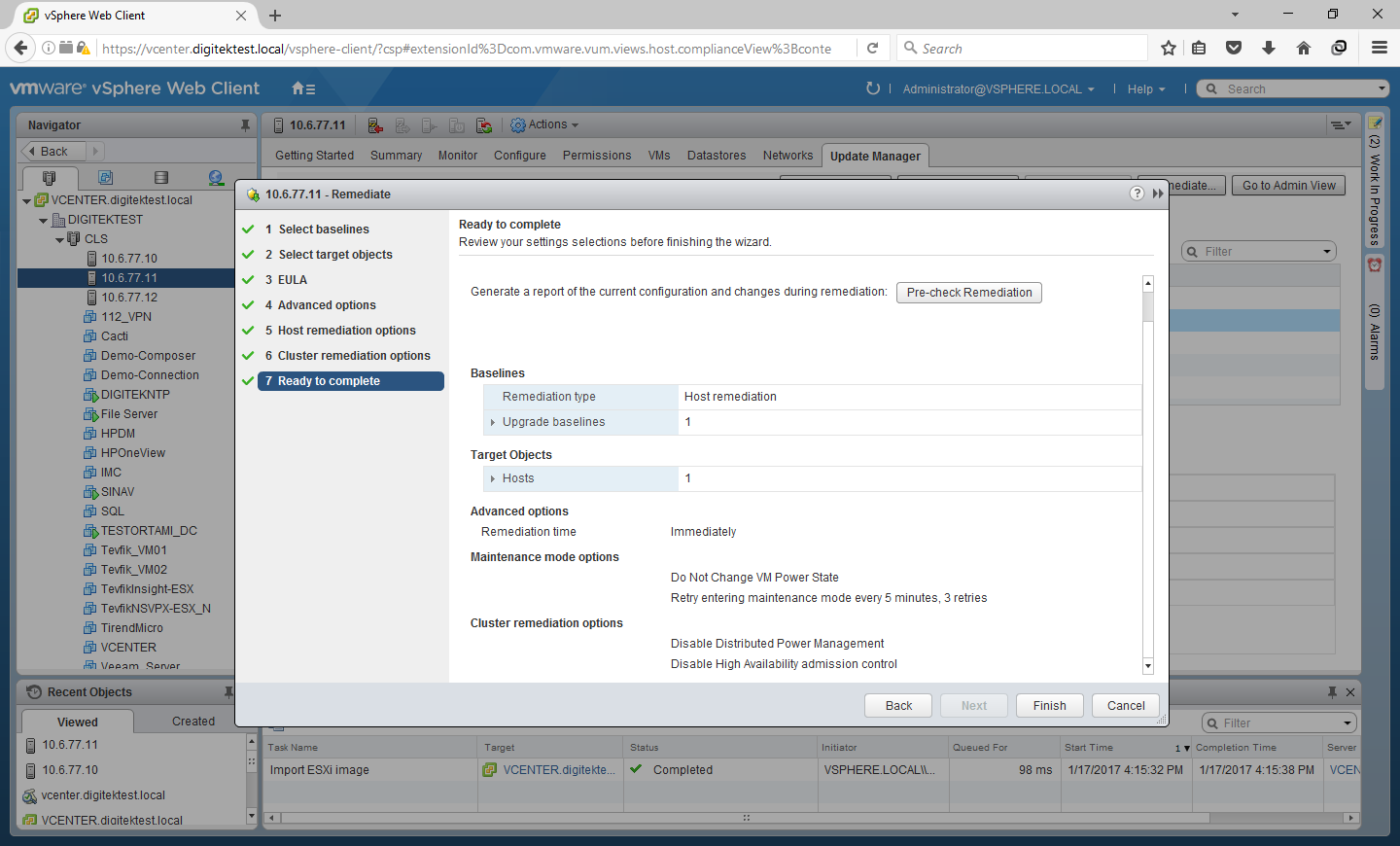The image size is (1400, 846).
Task: Go to wizard step Select baselines
Action: [324, 229]
